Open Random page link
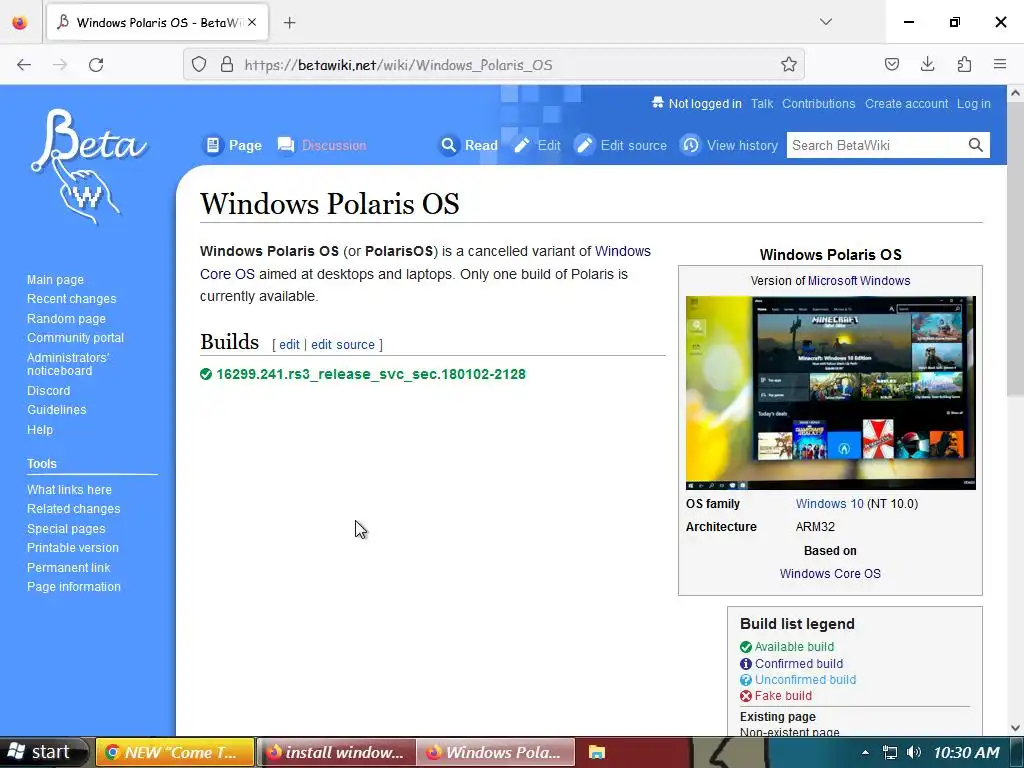 [x=66, y=319]
